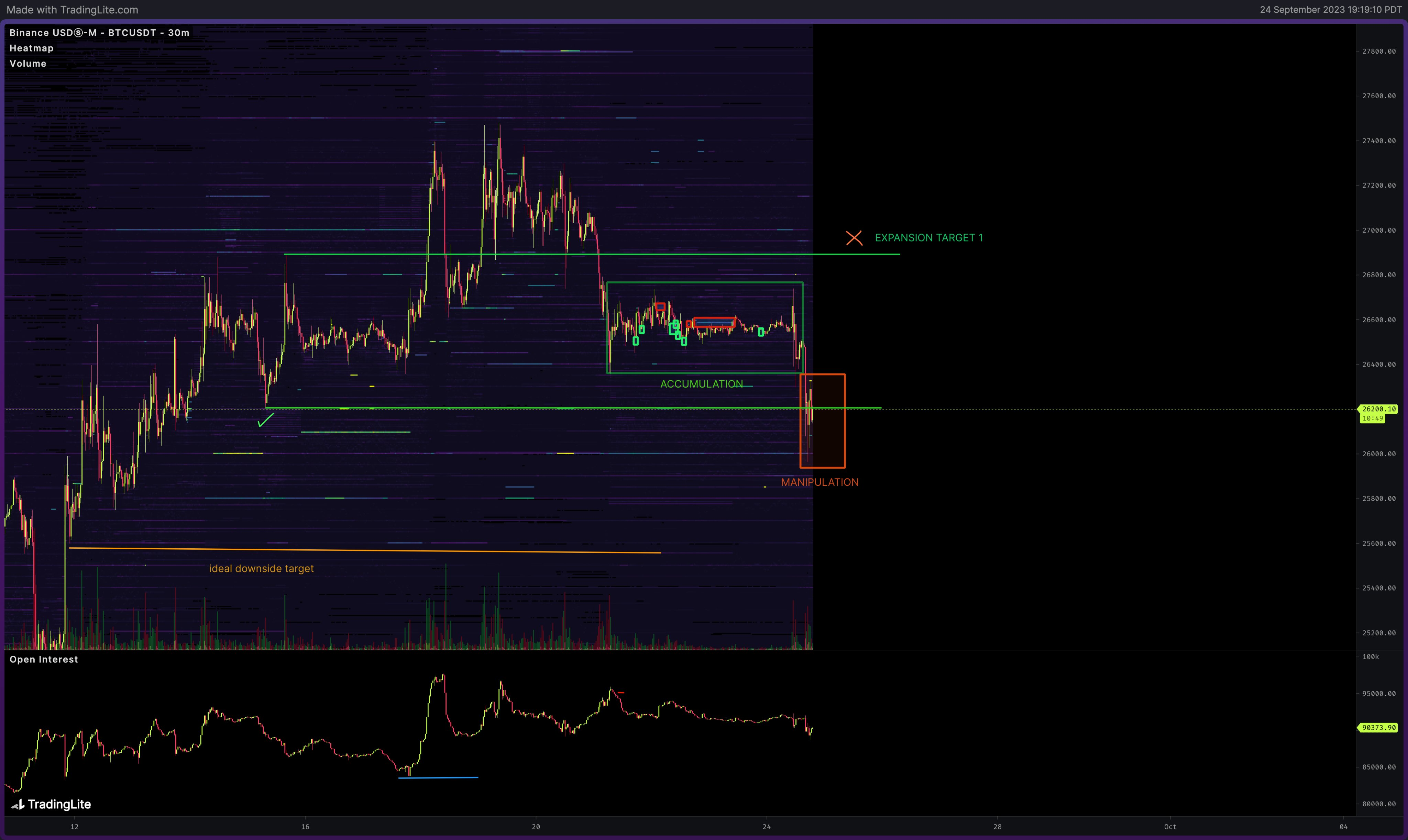
Task: Click the 95000.00 level on the open interest axis
Action: pyautogui.click(x=1378, y=693)
